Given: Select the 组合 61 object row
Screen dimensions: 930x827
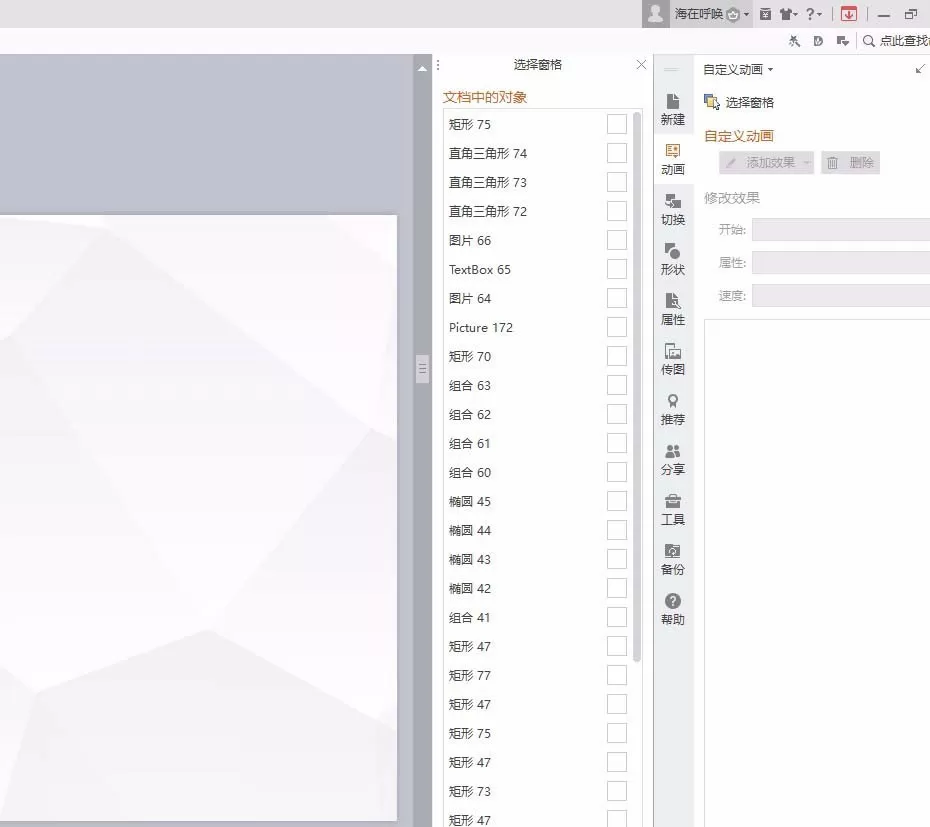Looking at the screenshot, I should [x=537, y=443].
